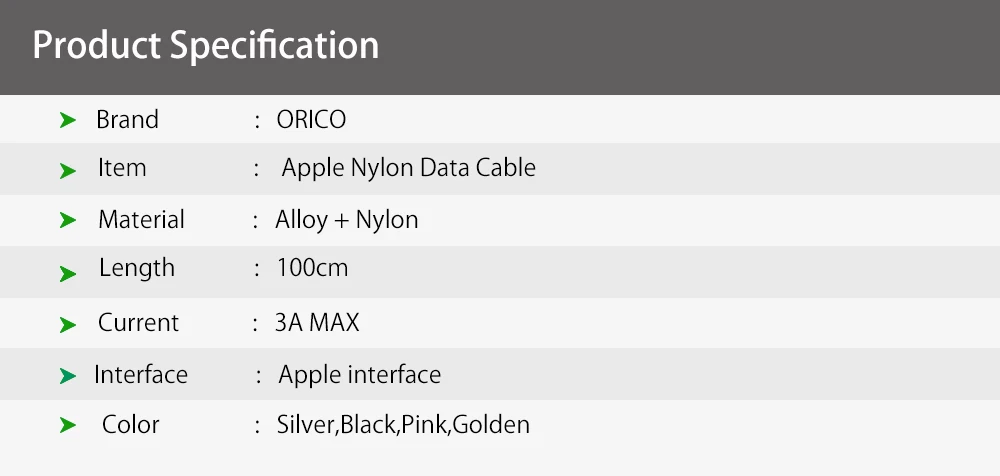The width and height of the screenshot is (1000, 476).
Task: Select the Length label
Action: click(x=137, y=268)
